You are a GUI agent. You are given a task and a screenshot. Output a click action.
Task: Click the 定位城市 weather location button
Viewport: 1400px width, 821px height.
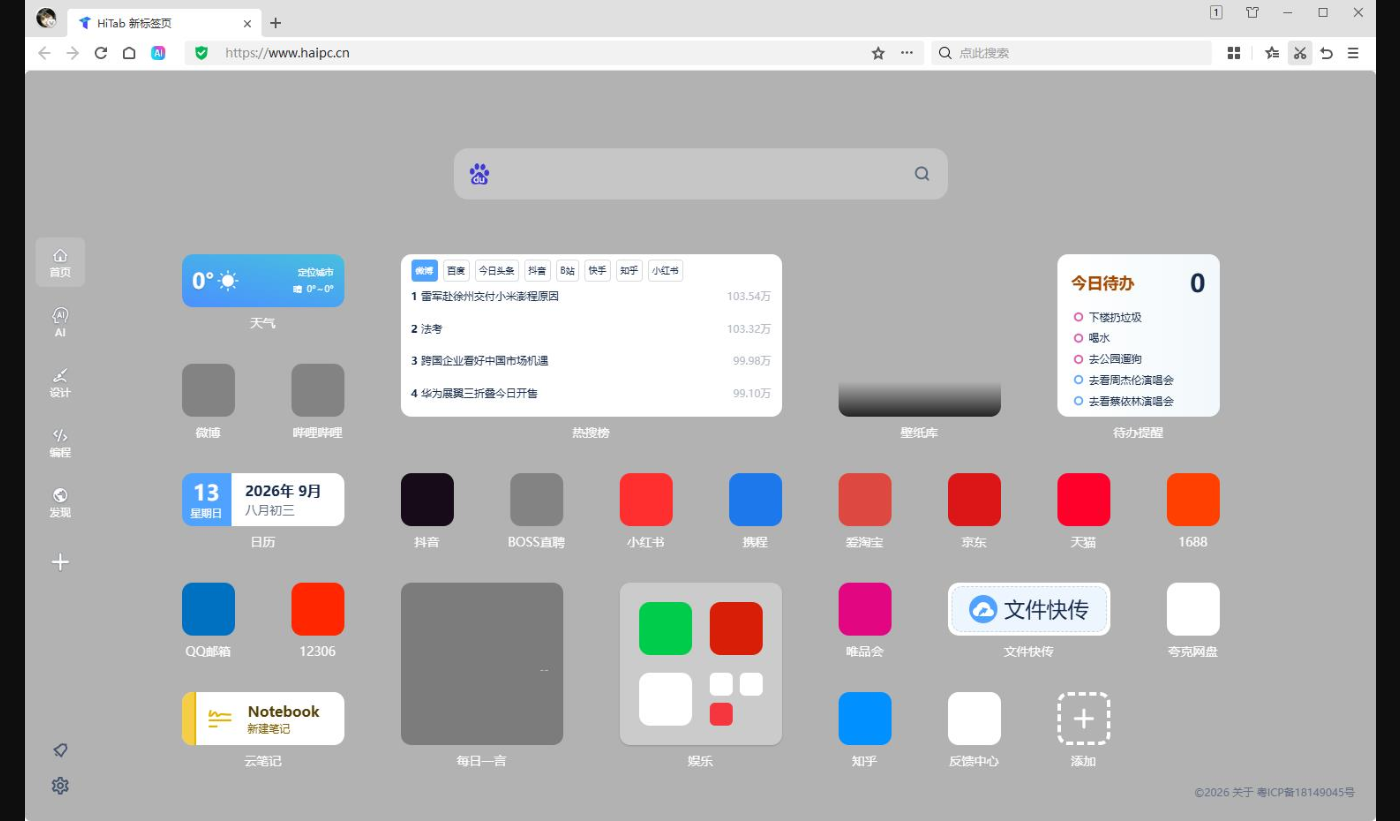pos(315,272)
